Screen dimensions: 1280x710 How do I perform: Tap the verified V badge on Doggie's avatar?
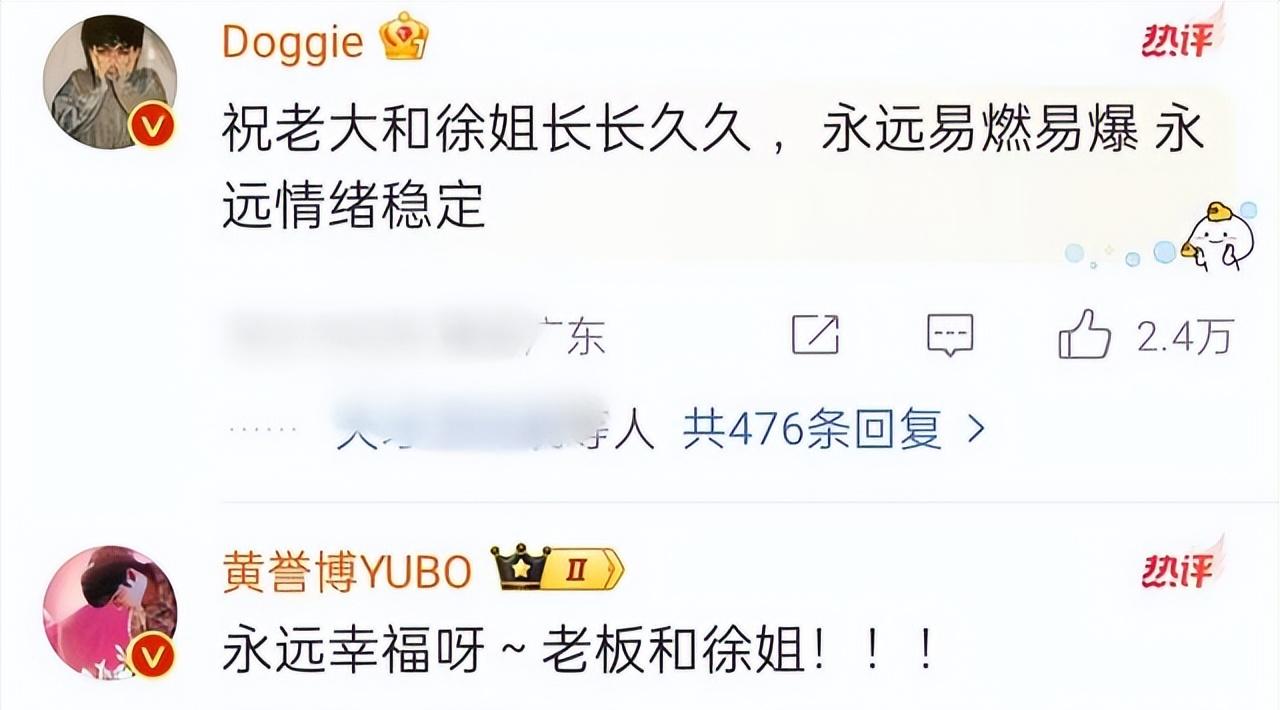pyautogui.click(x=152, y=127)
